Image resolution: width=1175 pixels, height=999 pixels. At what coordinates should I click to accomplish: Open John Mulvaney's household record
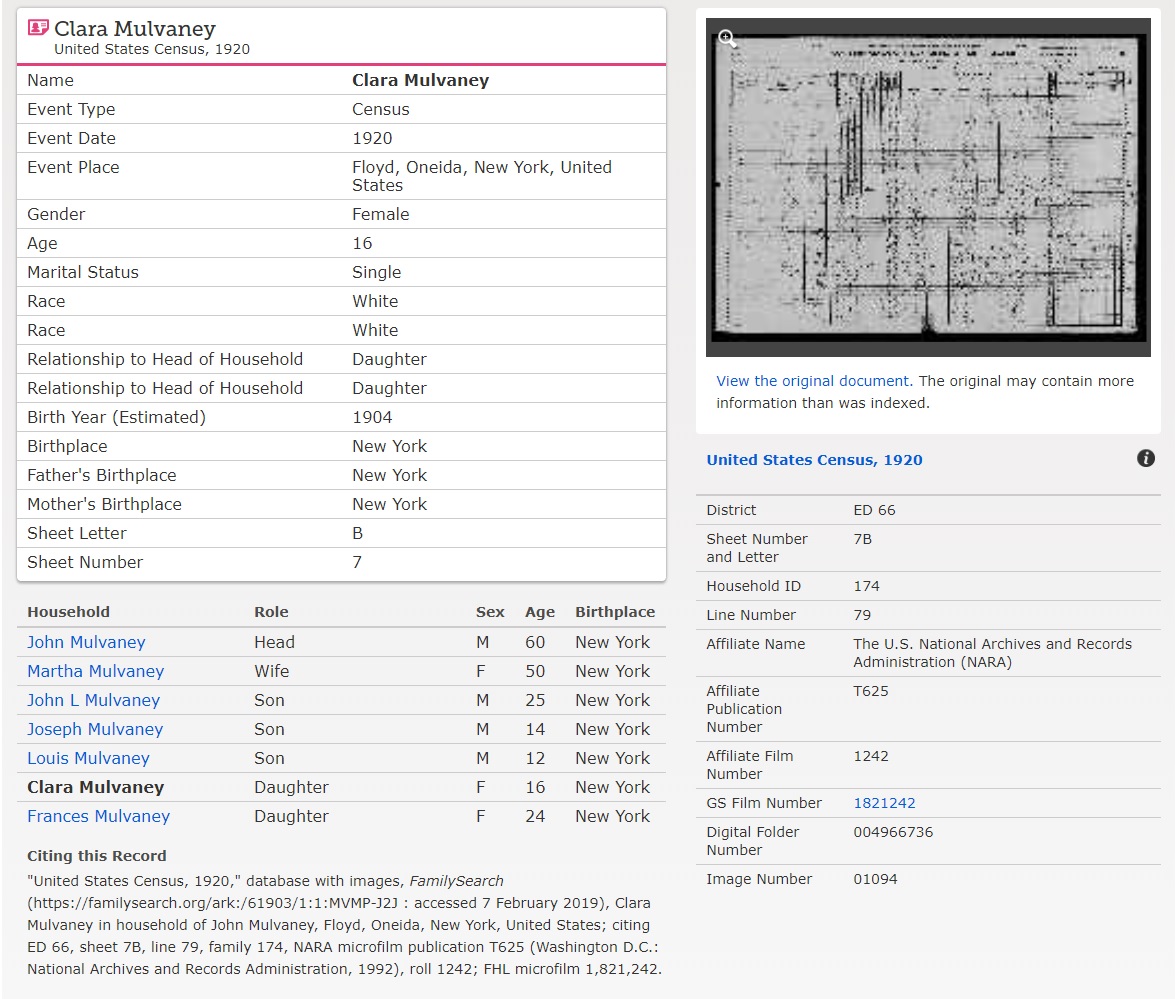click(x=86, y=642)
